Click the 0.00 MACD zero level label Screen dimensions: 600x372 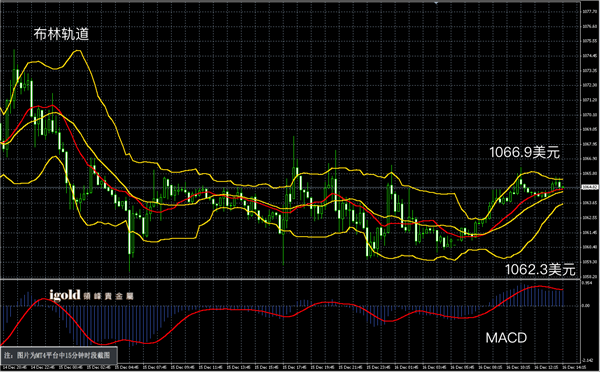[585, 306]
